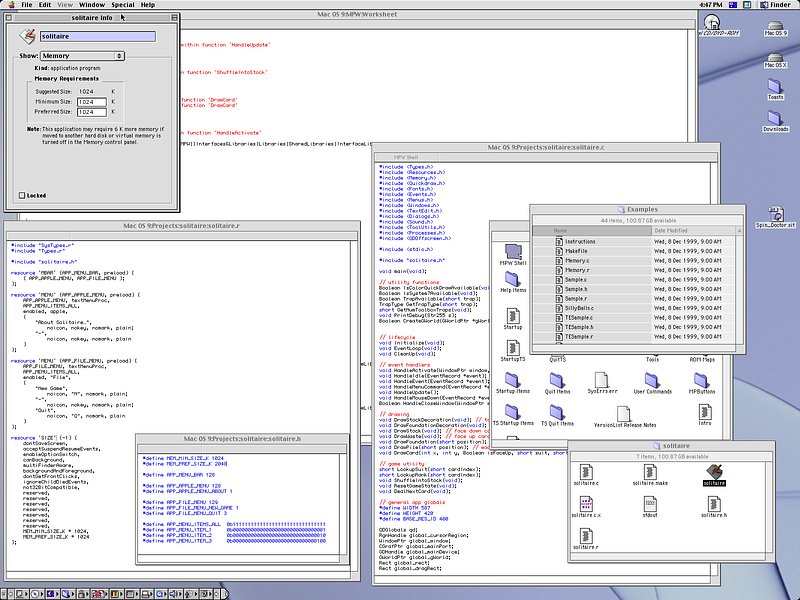Click the Preferred Size memory field
This screenshot has height=600, width=800.
click(92, 112)
